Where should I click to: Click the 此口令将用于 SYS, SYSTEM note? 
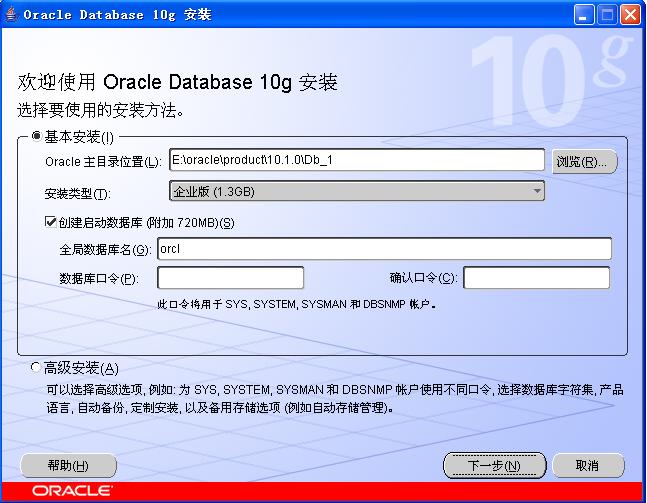tap(296, 305)
